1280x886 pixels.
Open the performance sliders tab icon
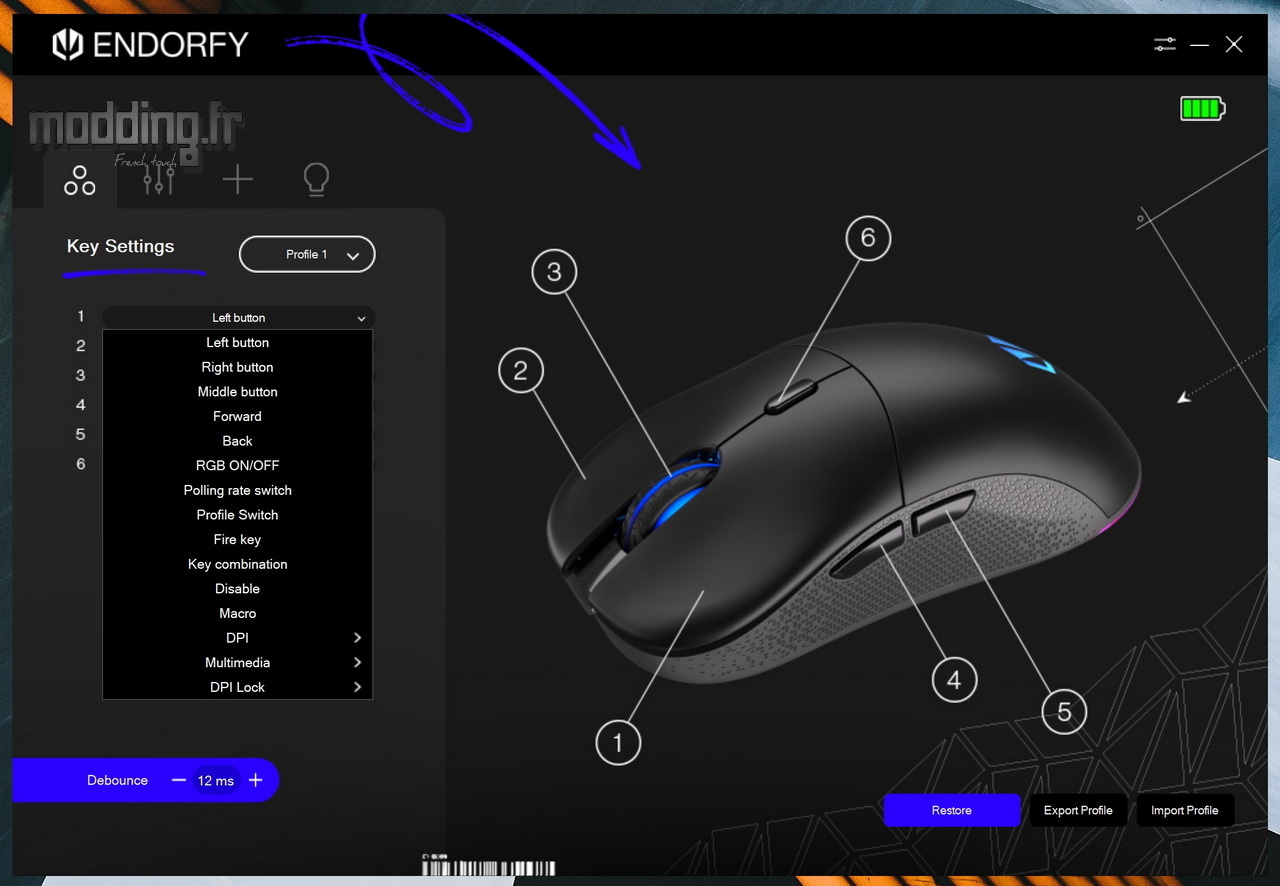click(x=159, y=179)
